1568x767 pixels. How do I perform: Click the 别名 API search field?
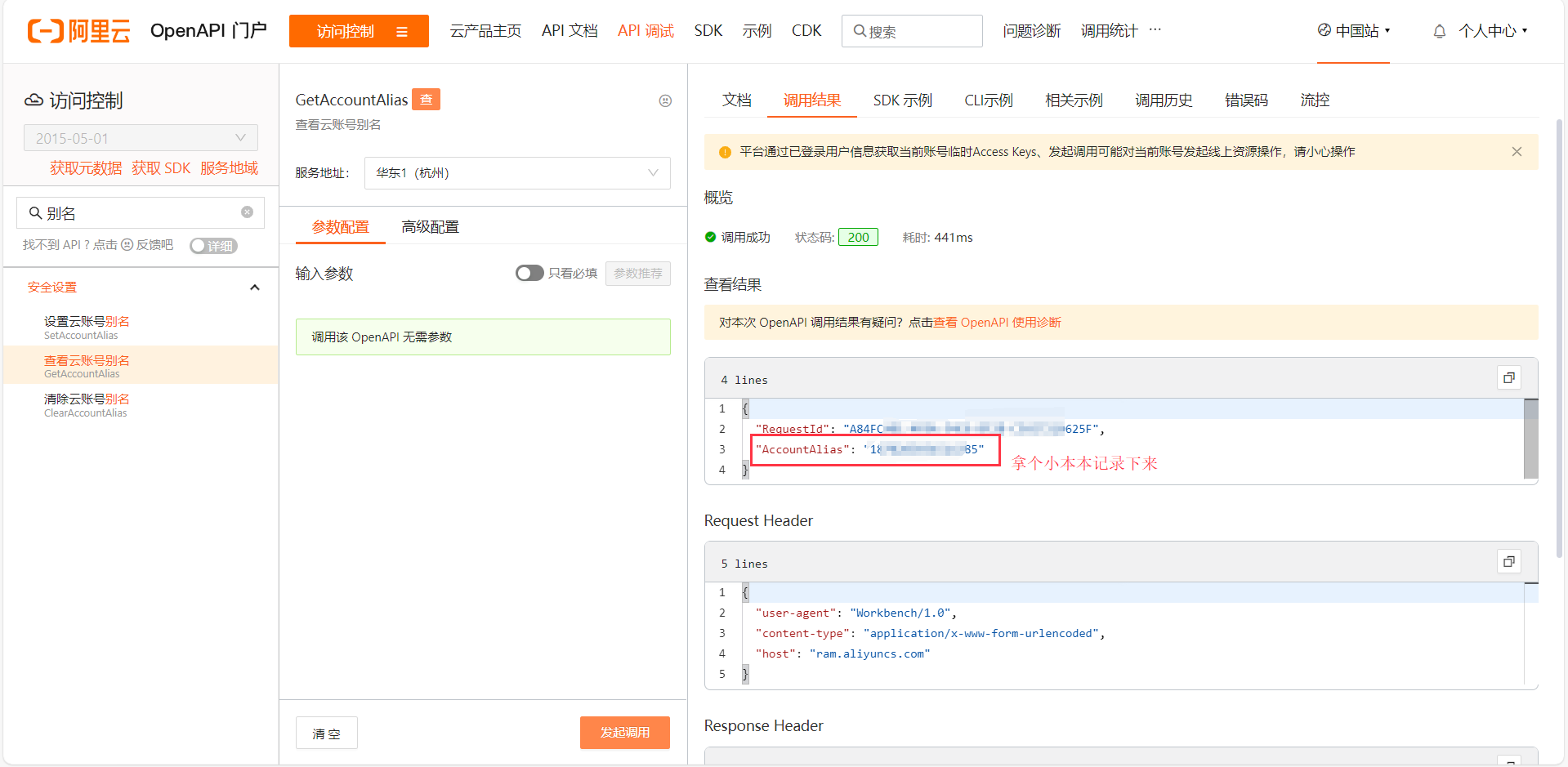click(141, 213)
